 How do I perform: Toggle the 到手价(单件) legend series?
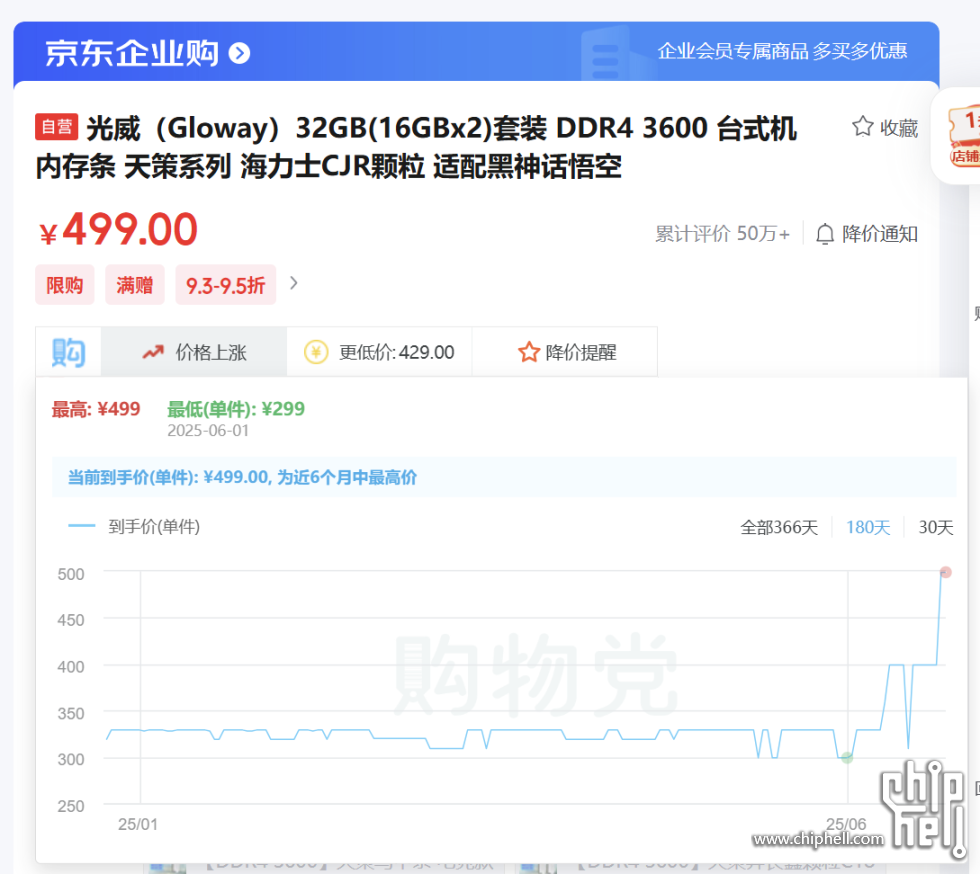click(x=134, y=526)
